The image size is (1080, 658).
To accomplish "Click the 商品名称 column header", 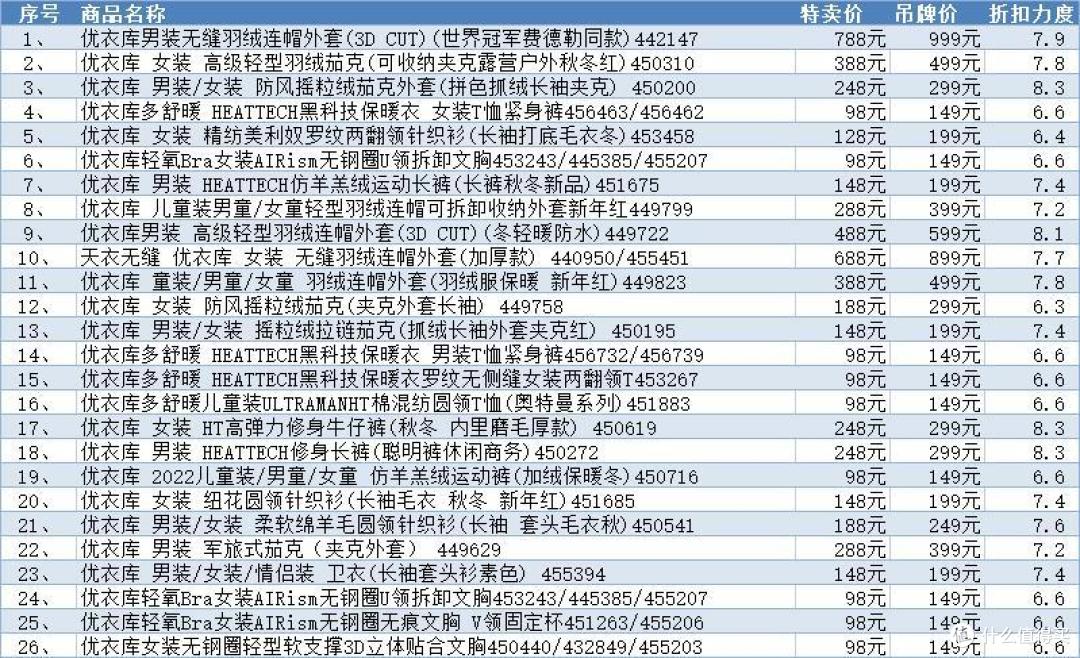I will coord(123,14).
